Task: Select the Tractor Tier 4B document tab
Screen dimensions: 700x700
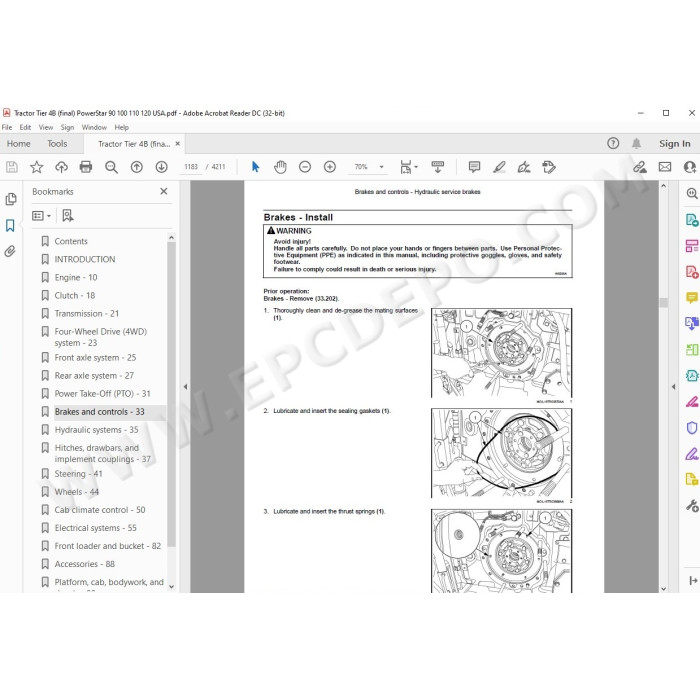Action: coord(134,144)
